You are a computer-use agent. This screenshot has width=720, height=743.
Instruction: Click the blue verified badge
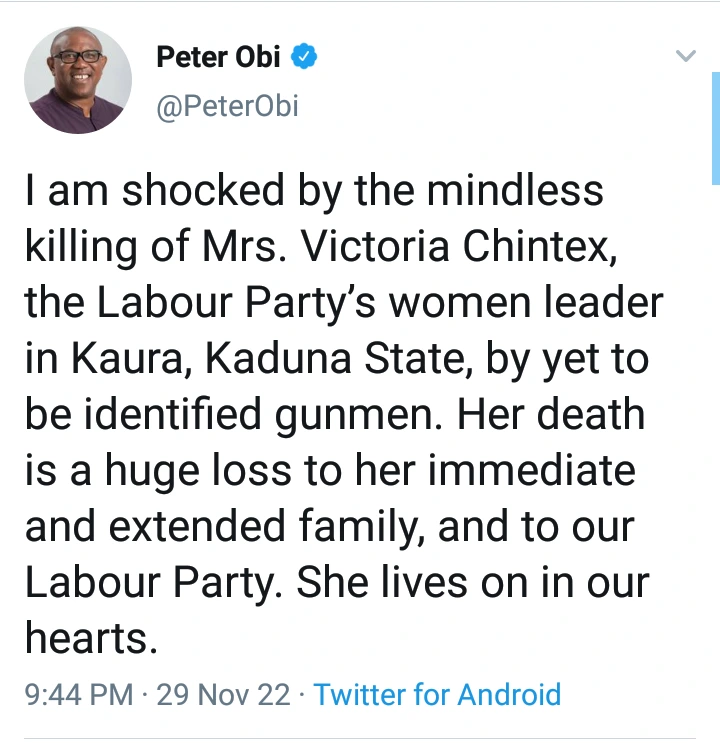304,58
